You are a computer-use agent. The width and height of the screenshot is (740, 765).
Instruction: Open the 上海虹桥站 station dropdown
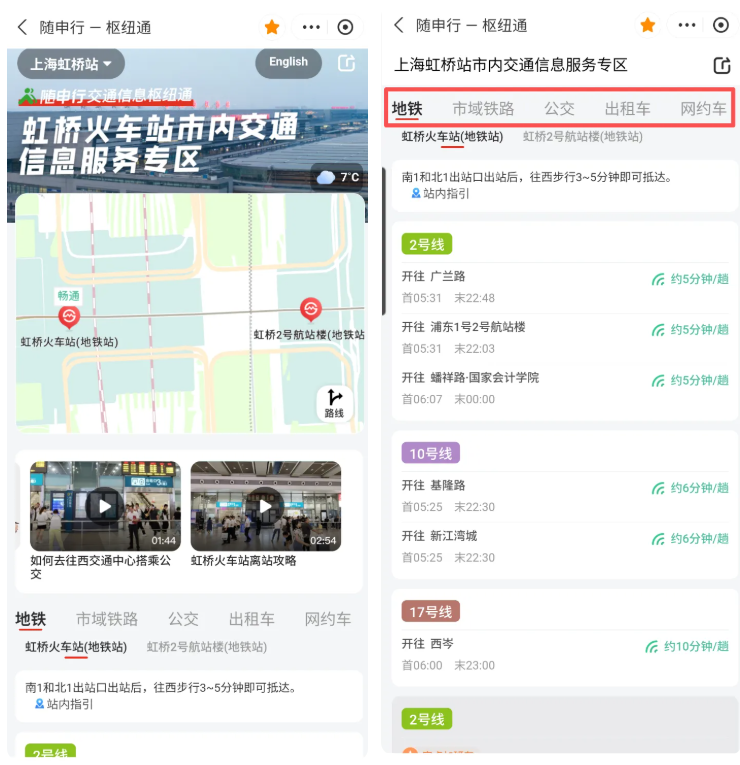[x=70, y=64]
